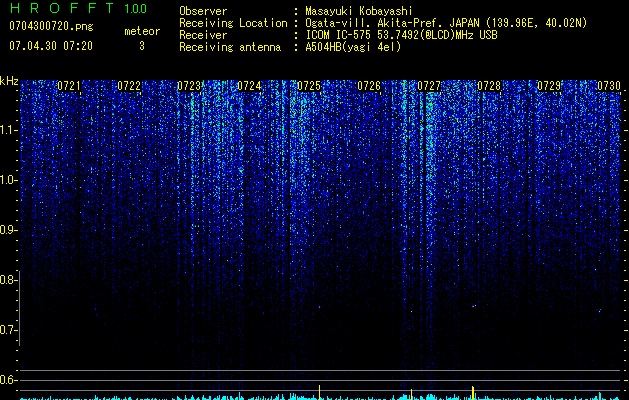
Task: Click the 0722 time marker
Action: pos(129,86)
